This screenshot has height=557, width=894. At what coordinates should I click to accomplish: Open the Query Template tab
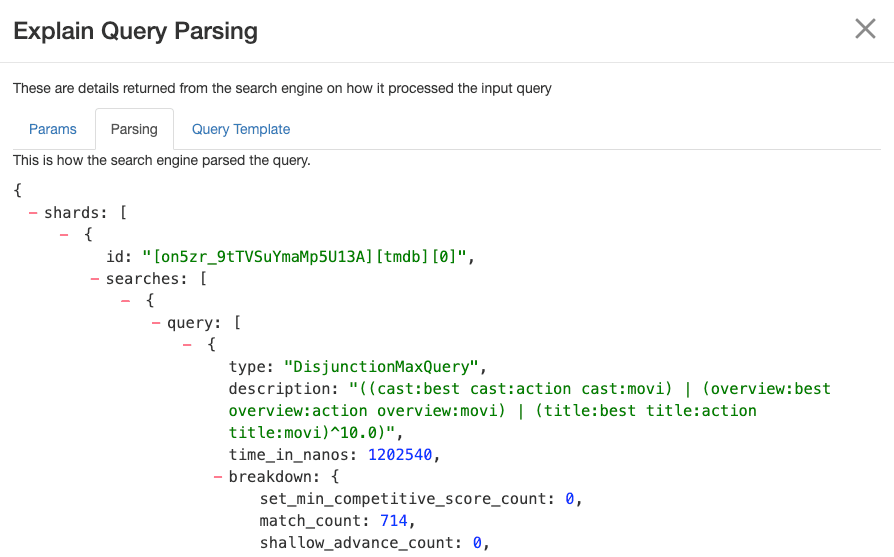241,129
